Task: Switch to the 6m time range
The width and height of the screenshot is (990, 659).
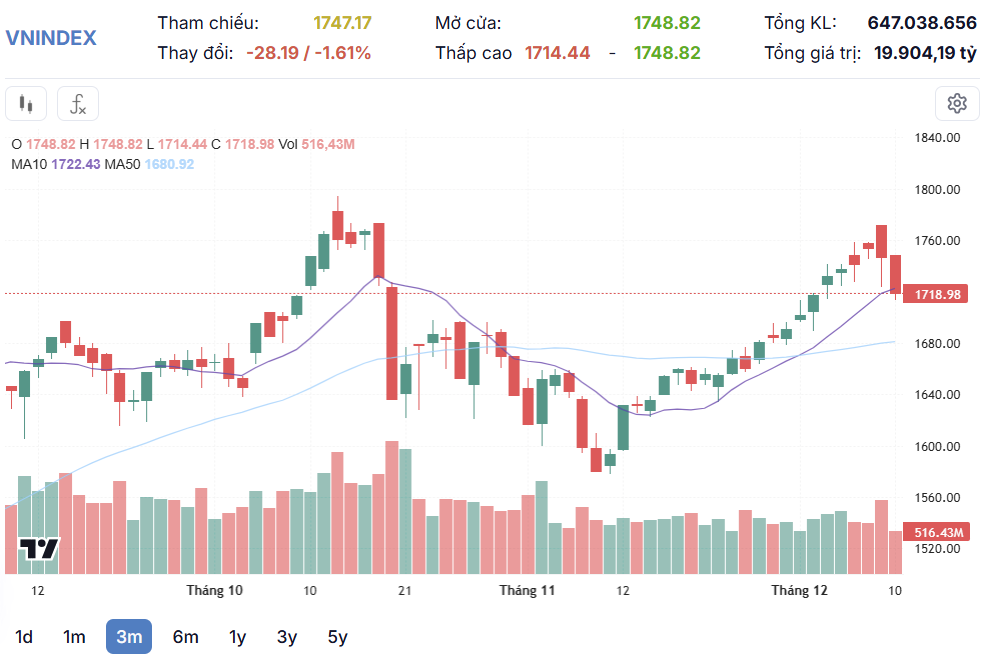Action: click(x=185, y=637)
